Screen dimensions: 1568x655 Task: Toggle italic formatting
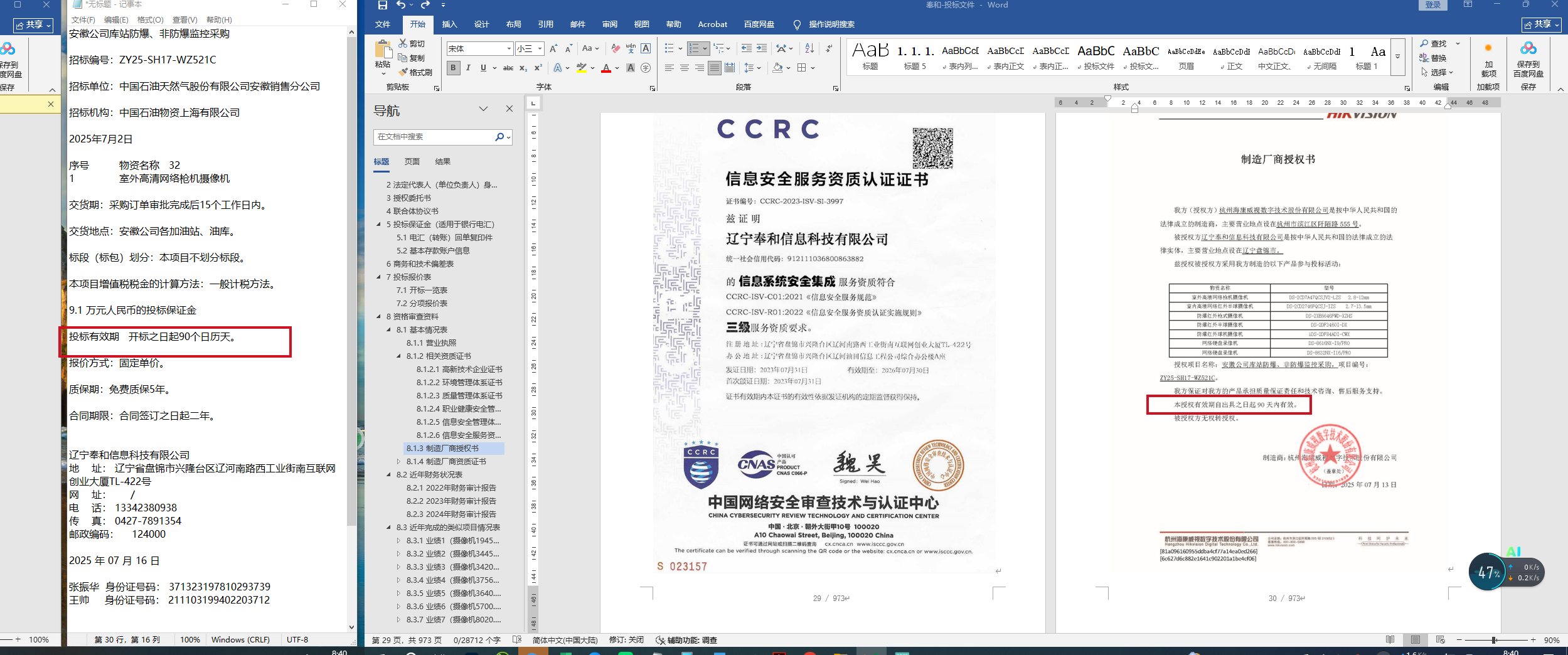pos(468,68)
